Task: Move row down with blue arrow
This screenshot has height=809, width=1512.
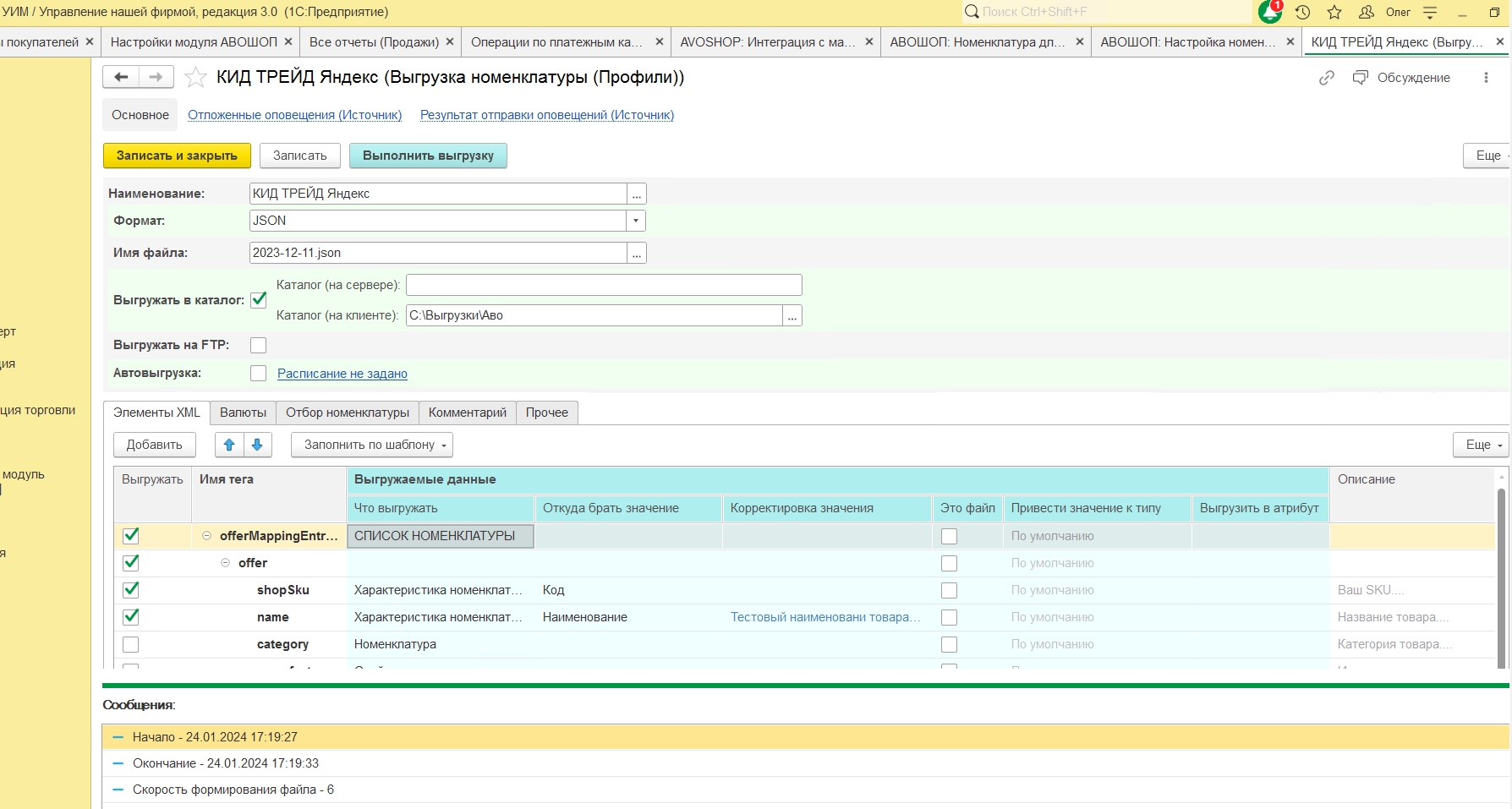Action: 257,445
